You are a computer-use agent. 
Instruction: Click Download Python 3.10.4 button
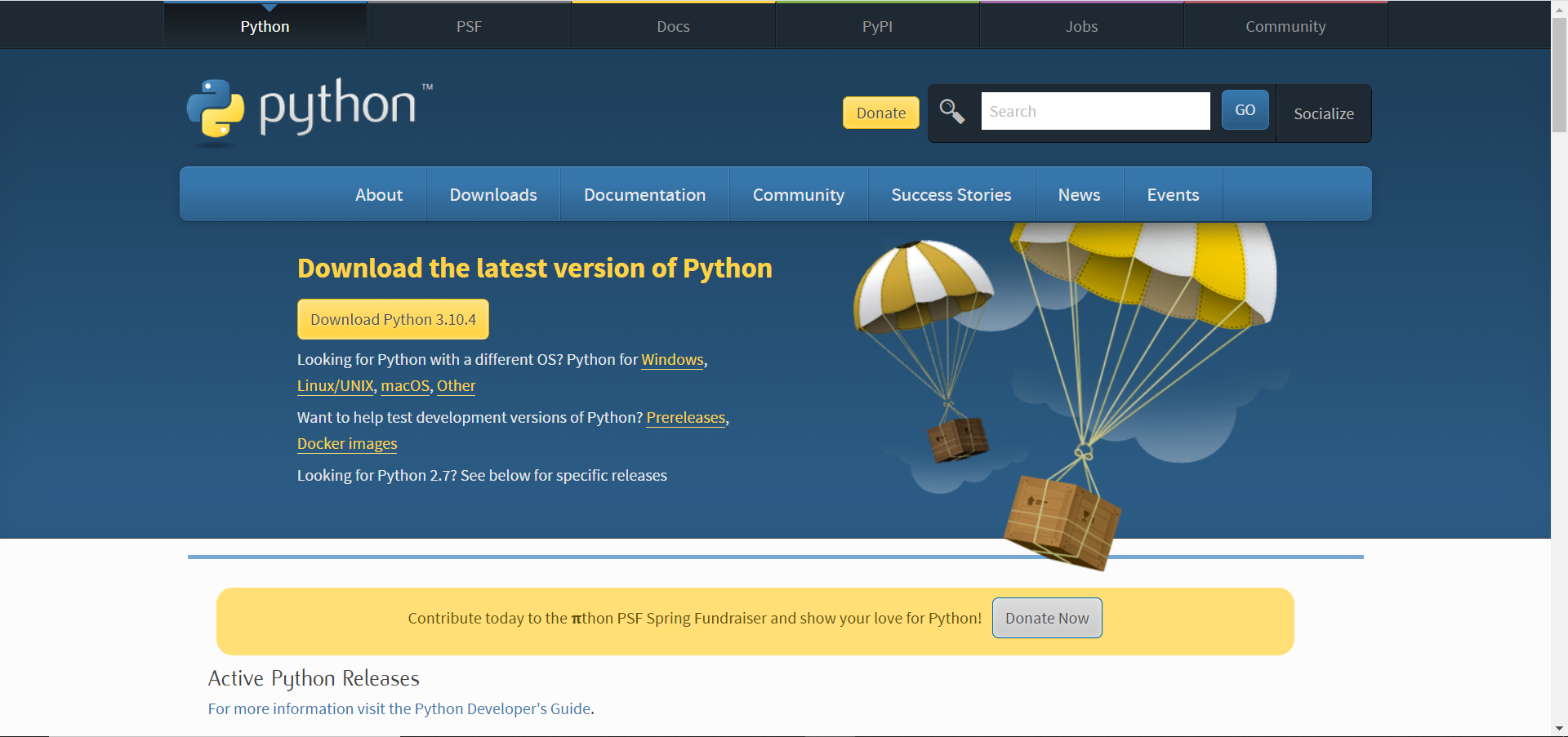[x=393, y=319]
